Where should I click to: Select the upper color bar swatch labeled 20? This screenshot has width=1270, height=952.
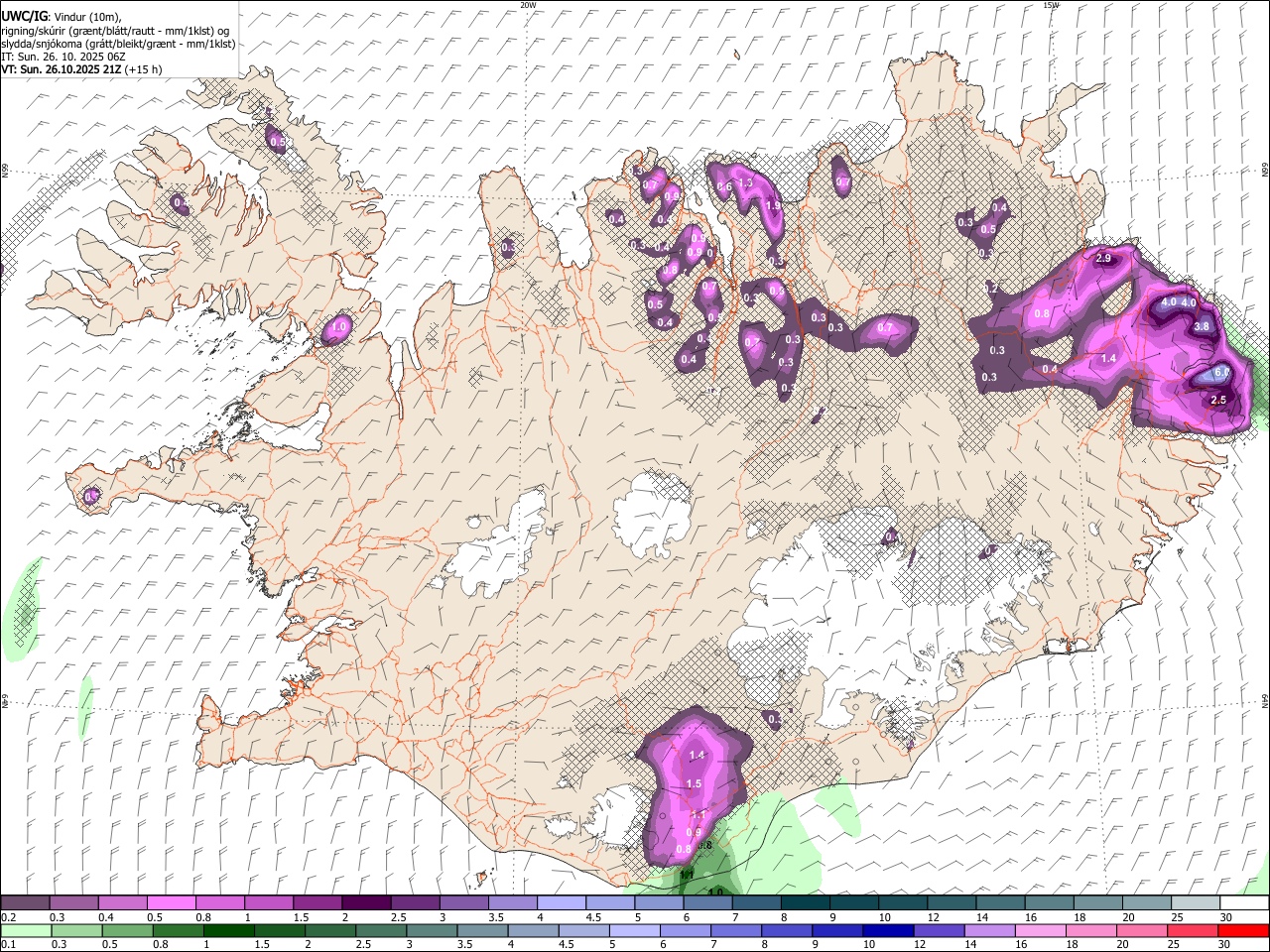click(x=1146, y=902)
